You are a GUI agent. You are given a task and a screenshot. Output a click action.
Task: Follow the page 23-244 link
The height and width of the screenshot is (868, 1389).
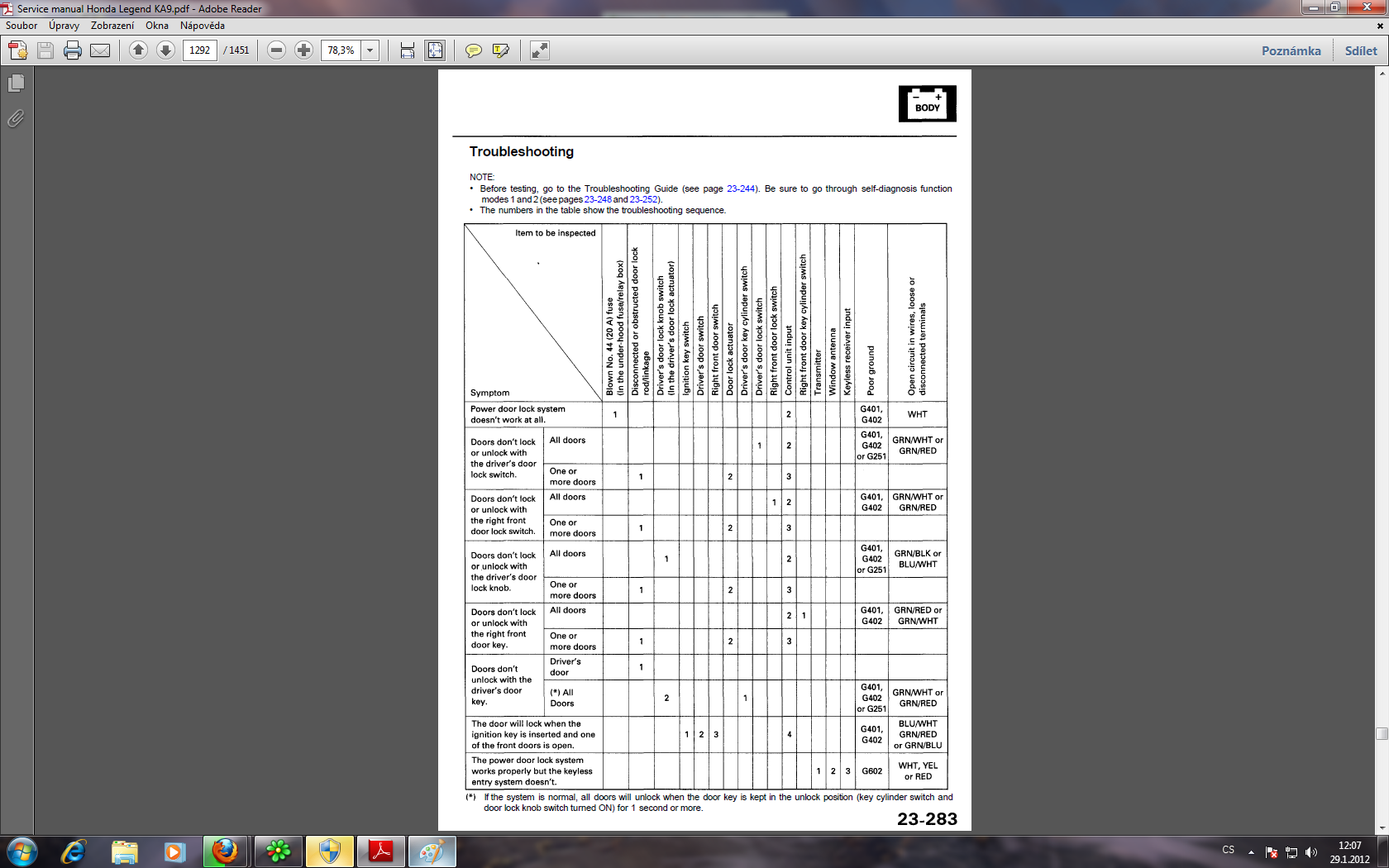(740, 188)
